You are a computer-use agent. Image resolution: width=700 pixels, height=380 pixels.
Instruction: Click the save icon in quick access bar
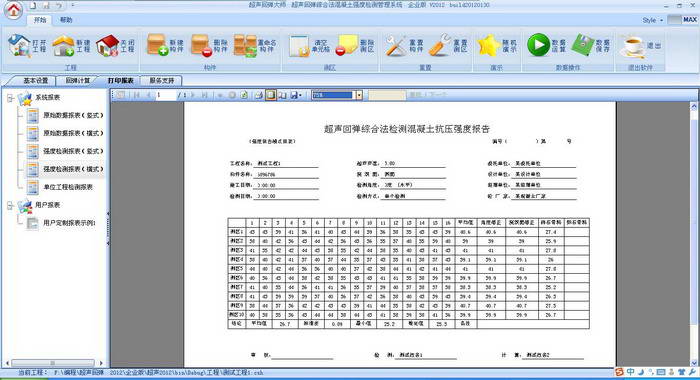pos(46,5)
